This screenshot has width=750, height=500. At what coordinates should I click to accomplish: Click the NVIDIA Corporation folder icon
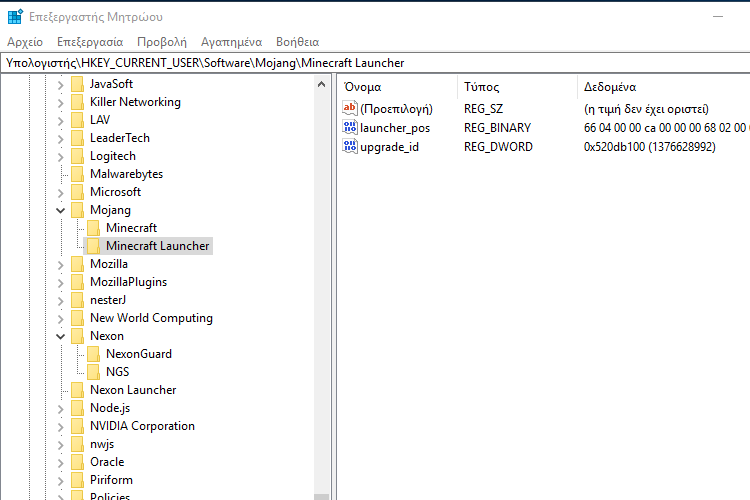[77, 426]
